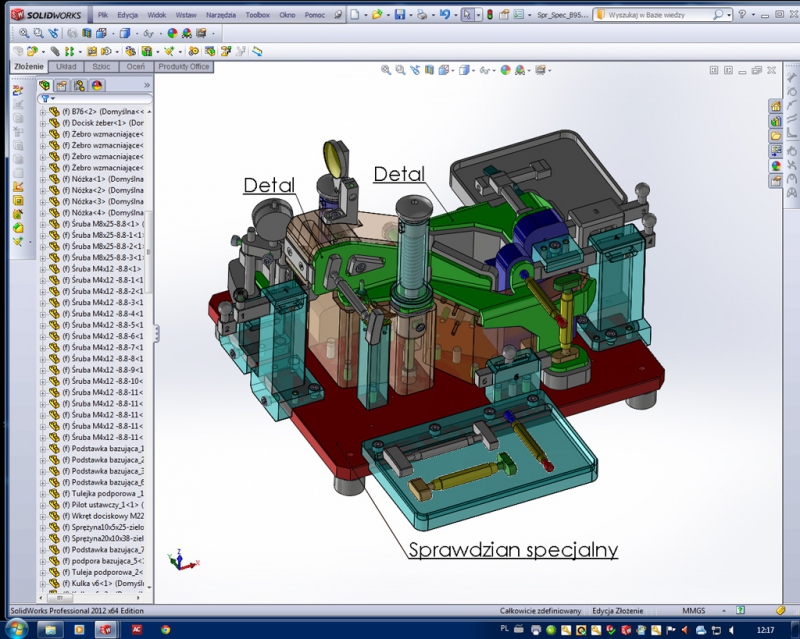Open the PropertyManager tab icon
The width and height of the screenshot is (800, 639).
(x=62, y=86)
